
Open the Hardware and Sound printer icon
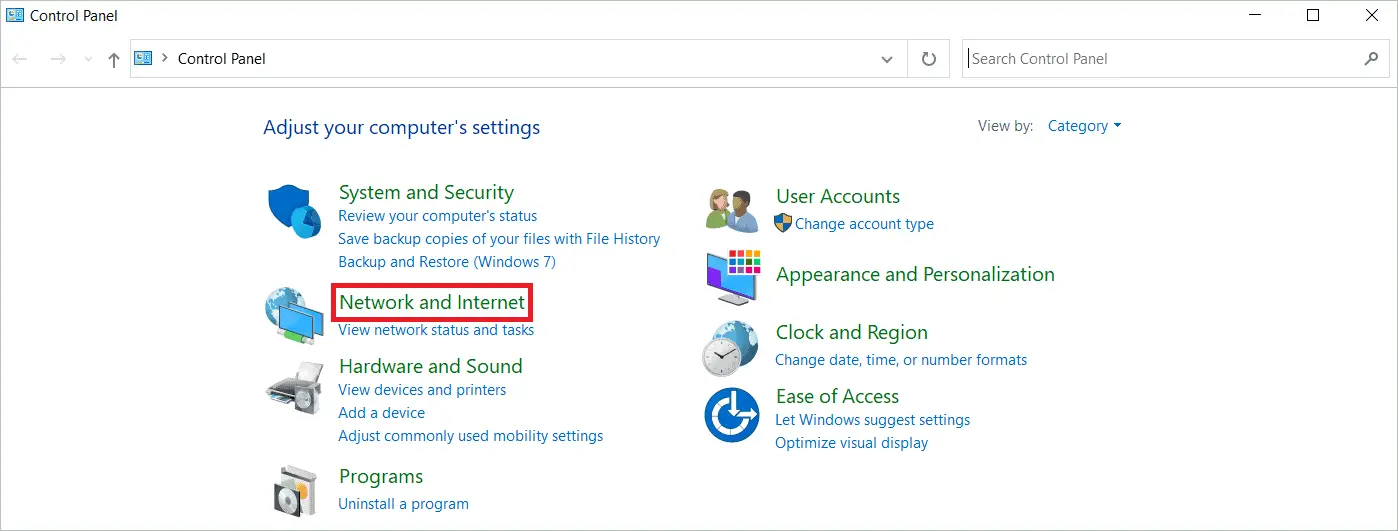pos(294,389)
